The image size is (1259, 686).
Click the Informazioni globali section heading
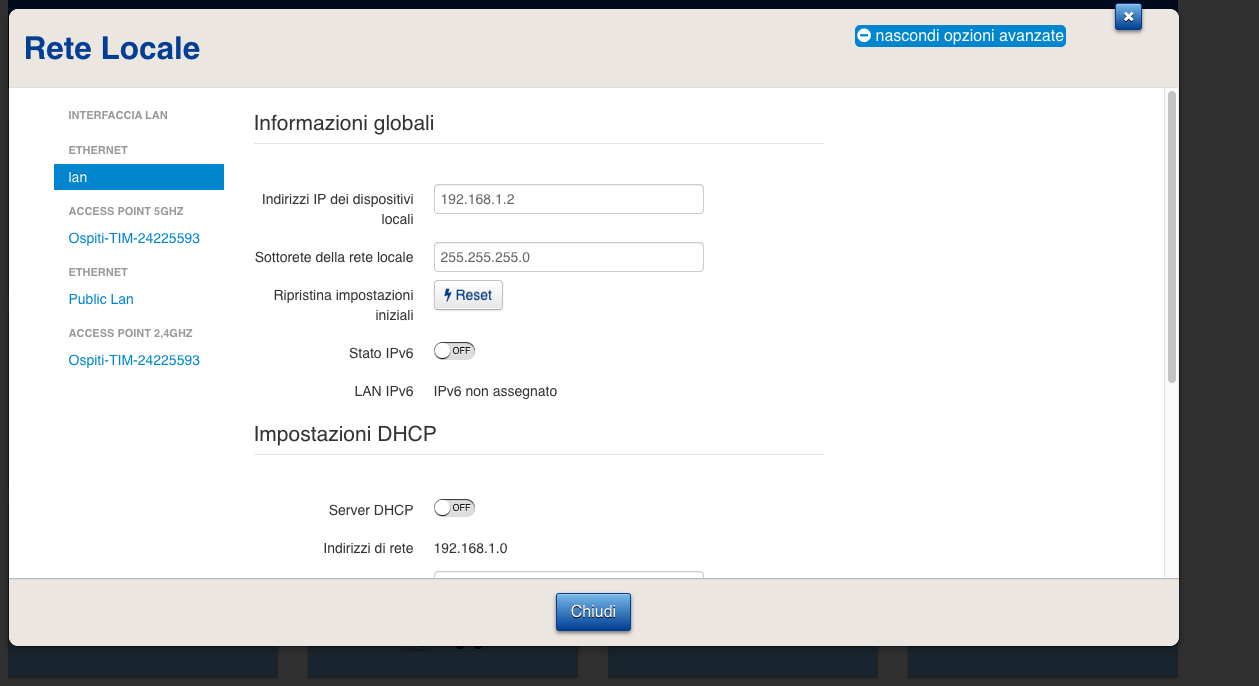(x=344, y=123)
